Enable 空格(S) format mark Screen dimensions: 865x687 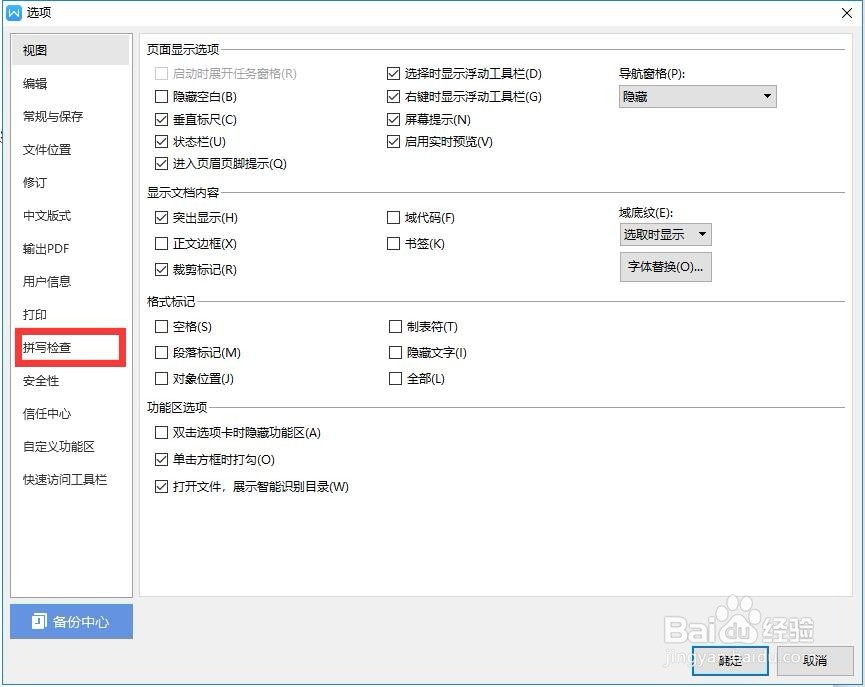[x=161, y=327]
